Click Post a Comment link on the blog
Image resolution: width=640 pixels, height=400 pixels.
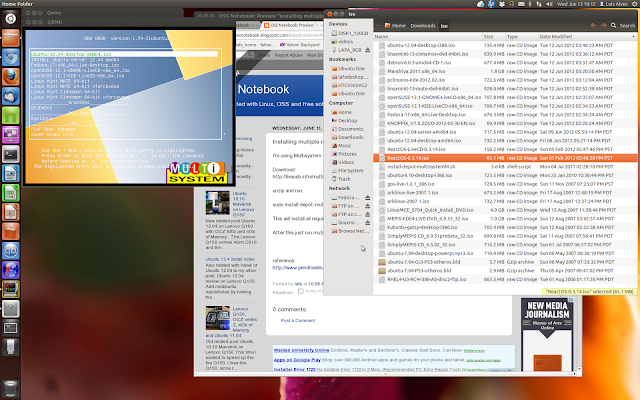298,320
